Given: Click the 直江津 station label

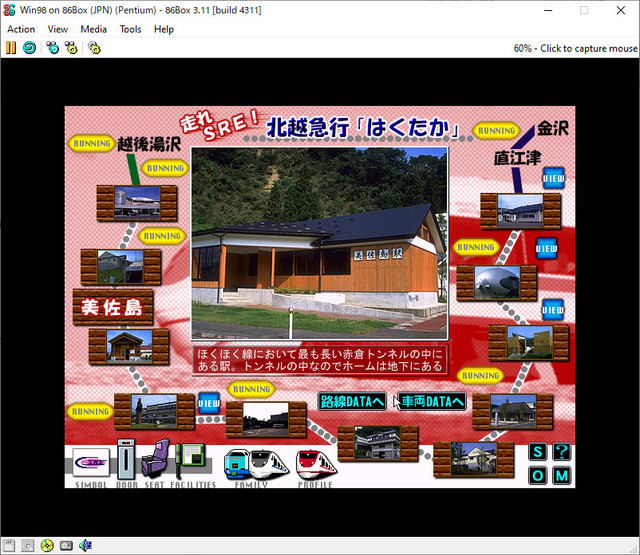Looking at the screenshot, I should tap(518, 158).
